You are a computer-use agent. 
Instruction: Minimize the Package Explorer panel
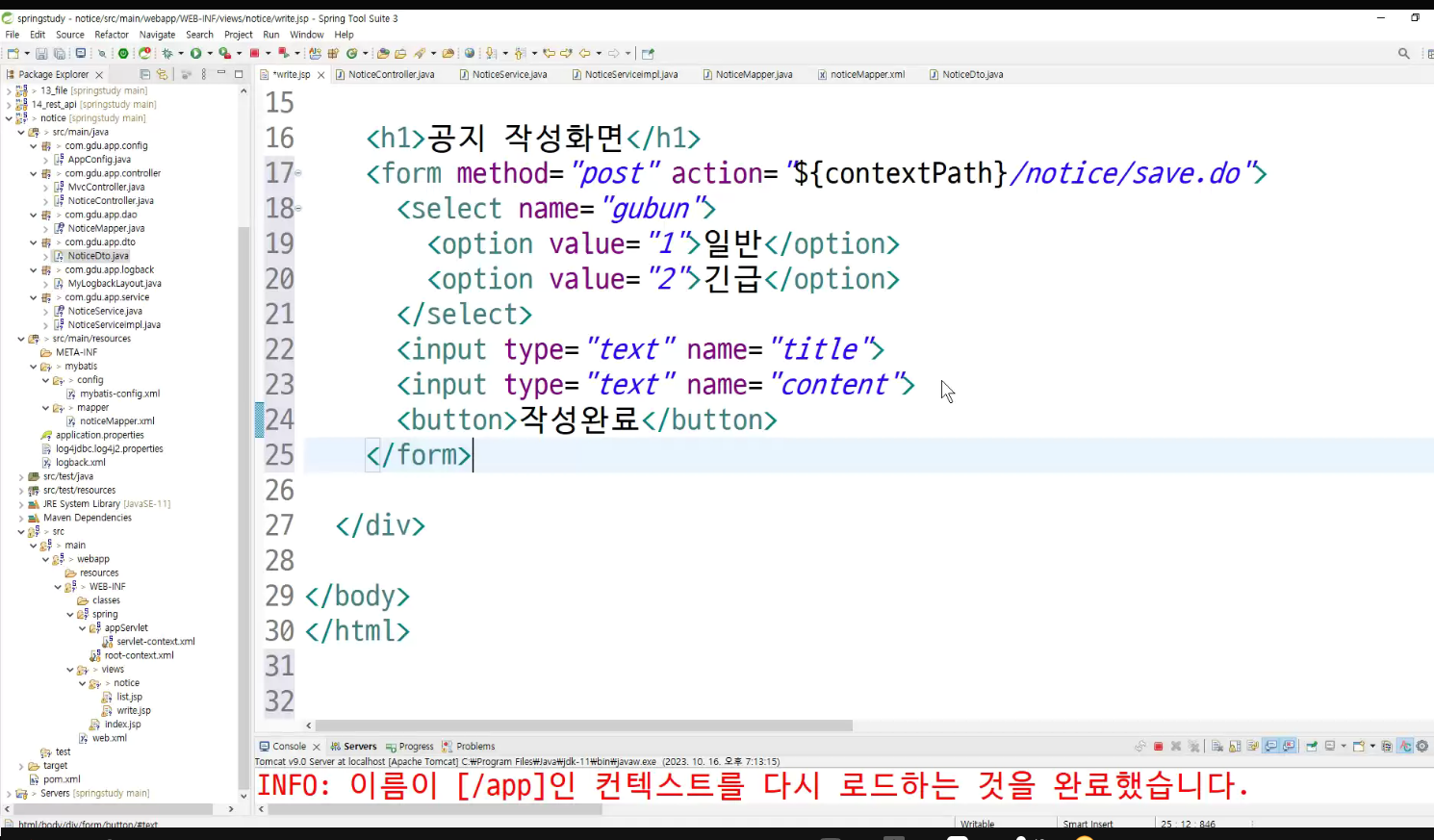221,73
